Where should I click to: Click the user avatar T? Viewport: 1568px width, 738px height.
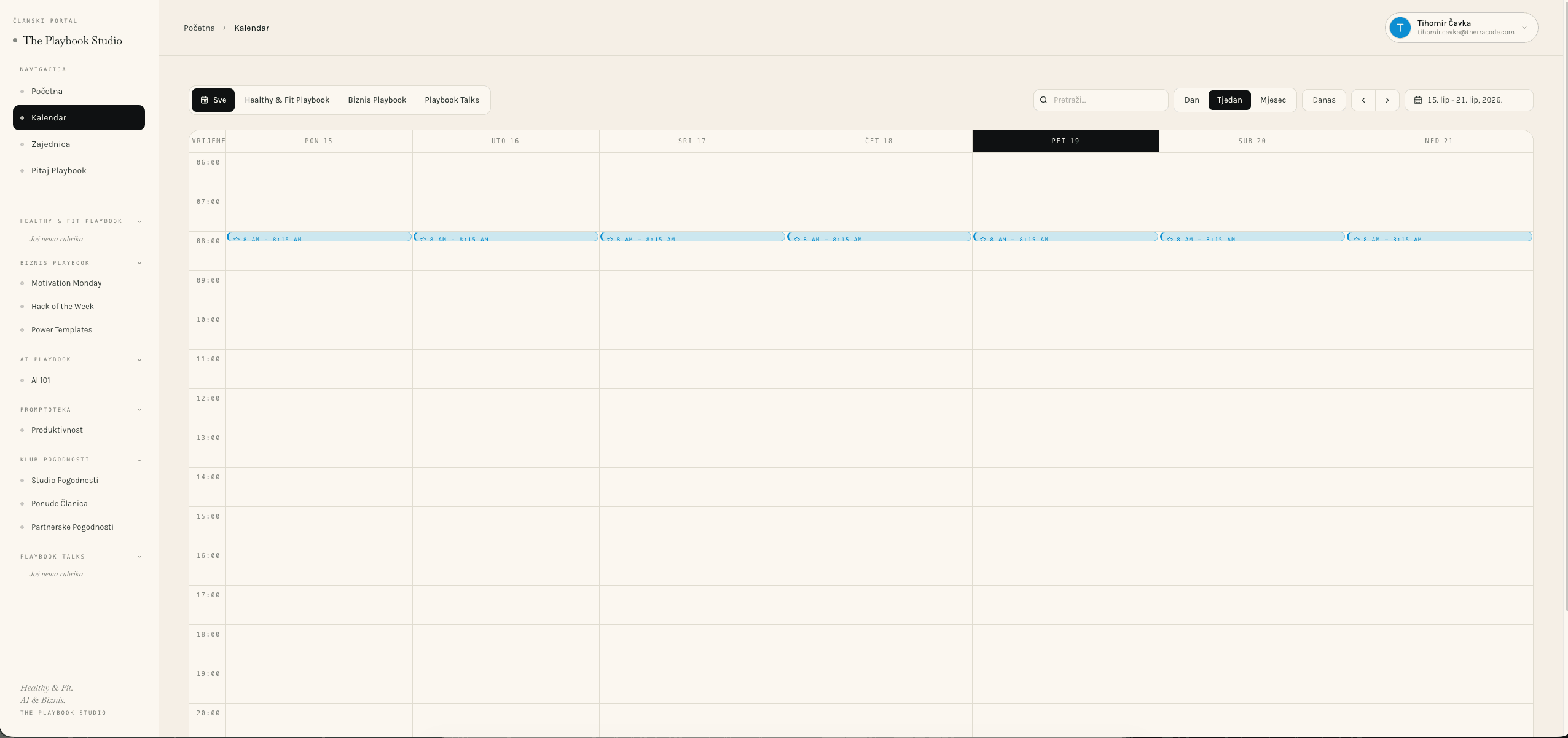click(1400, 28)
